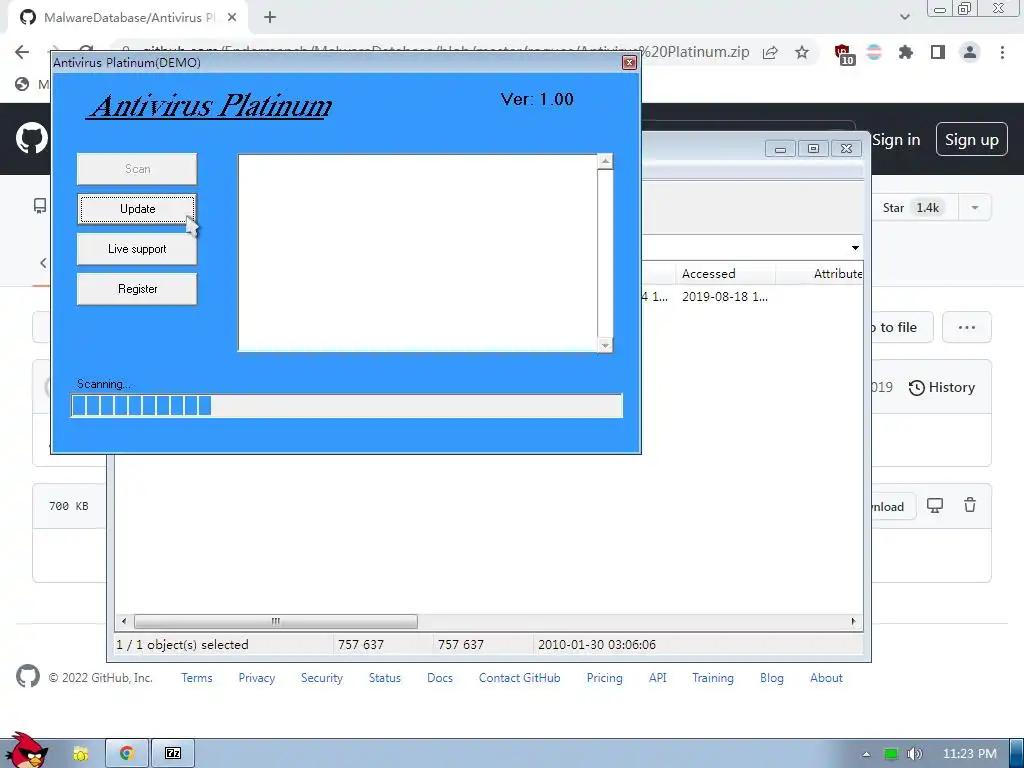Click the open with desktop icon
The image size is (1024, 768).
935,505
